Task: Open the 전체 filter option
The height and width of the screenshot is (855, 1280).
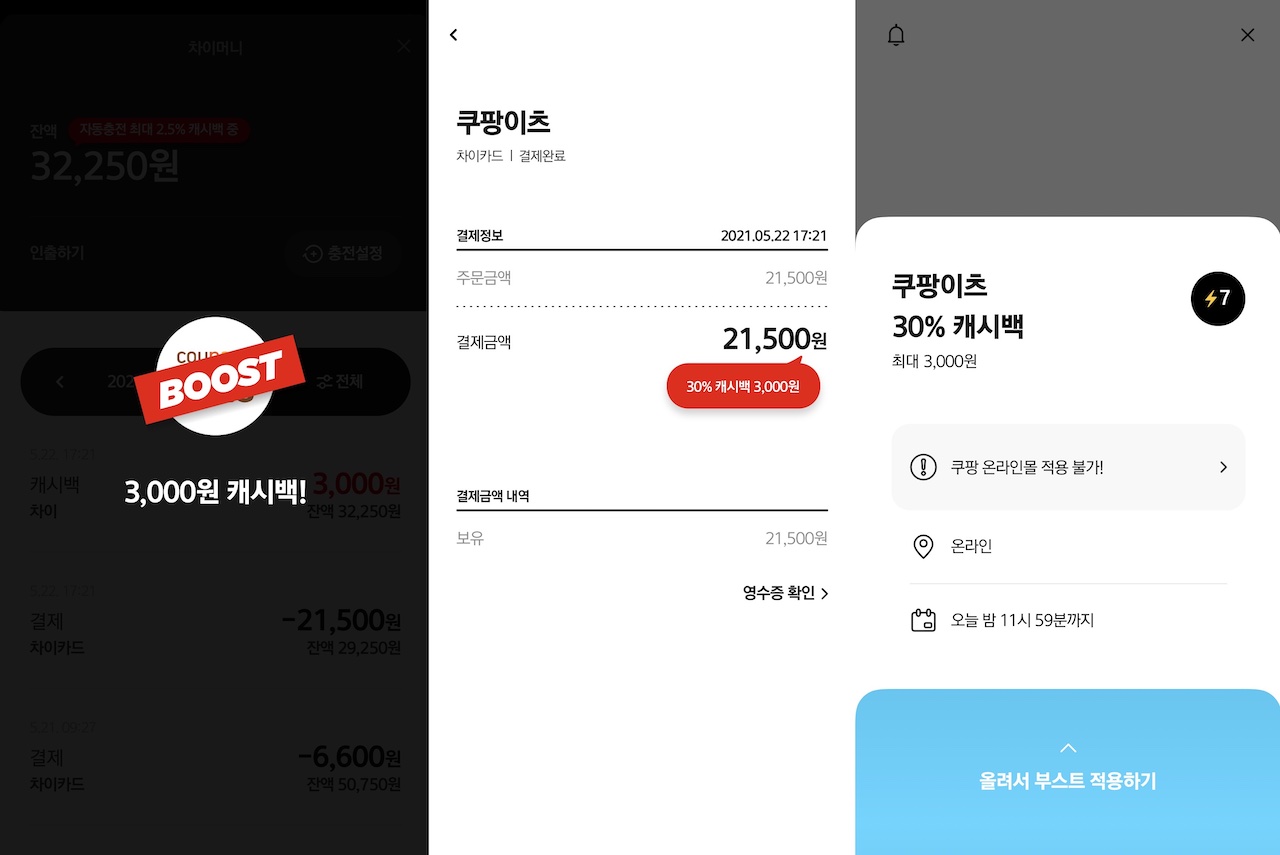Action: point(340,382)
